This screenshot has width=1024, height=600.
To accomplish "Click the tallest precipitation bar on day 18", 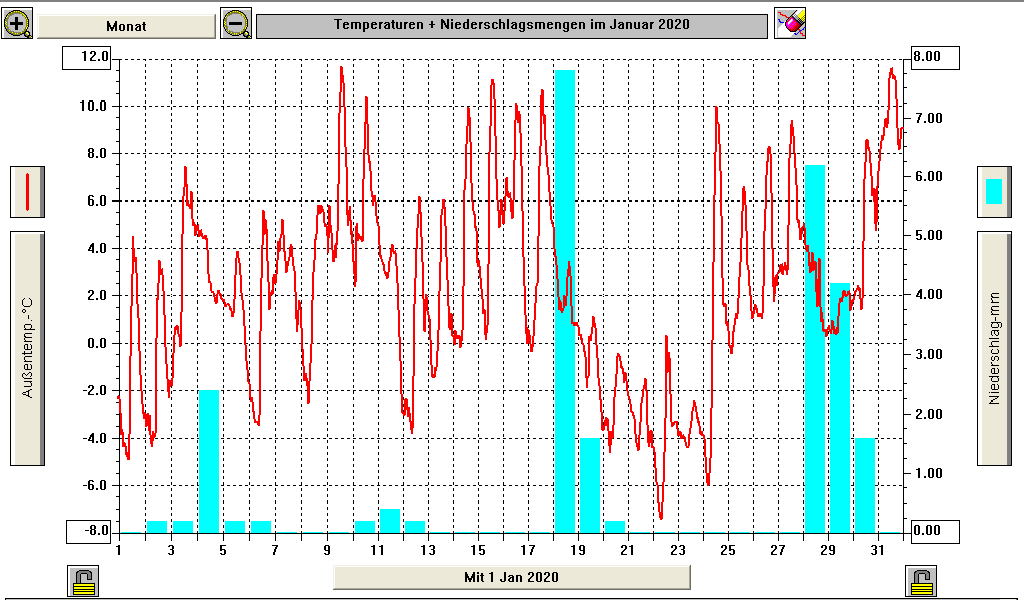I will [x=565, y=300].
